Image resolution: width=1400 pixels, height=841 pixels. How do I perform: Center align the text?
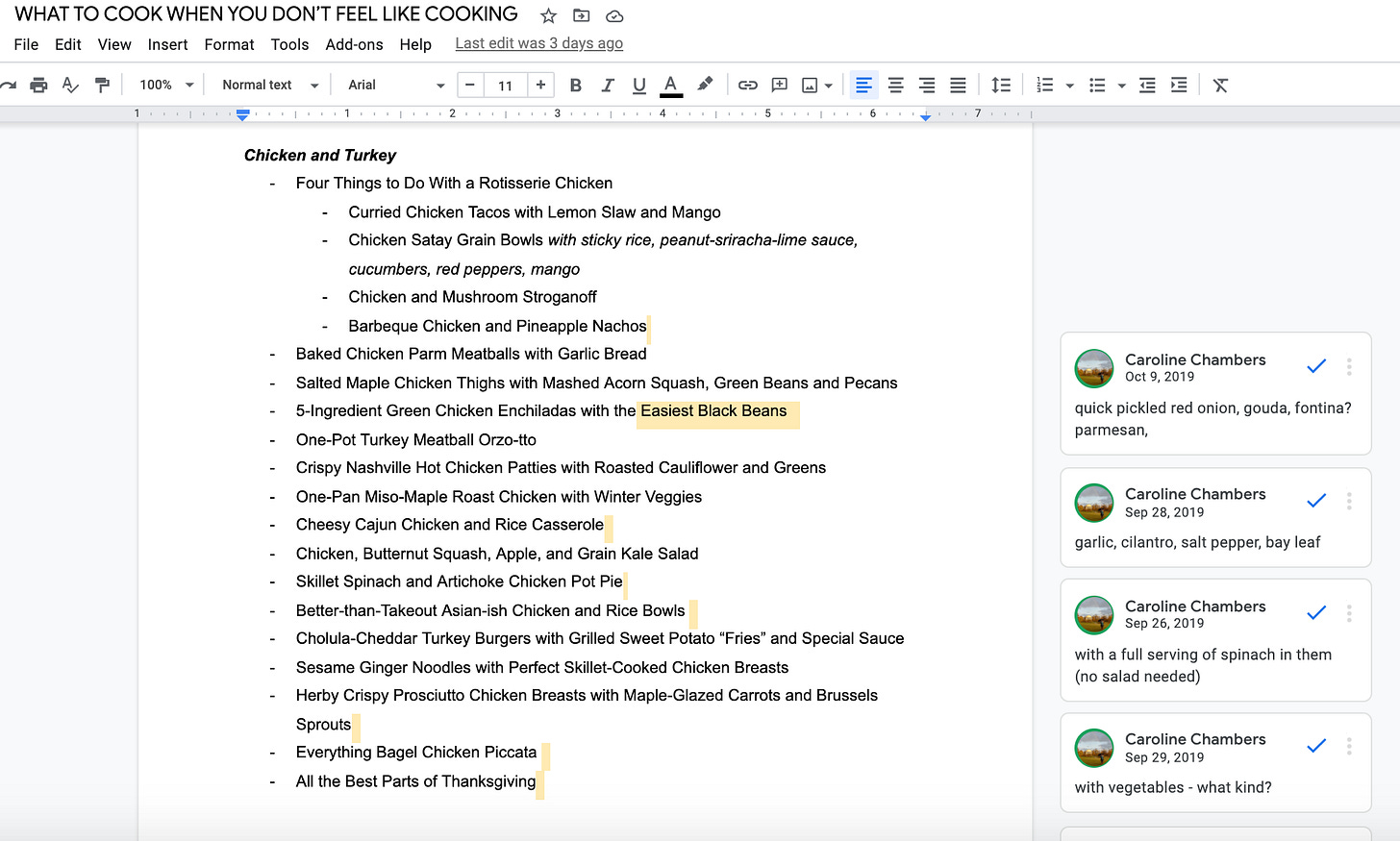[x=895, y=85]
